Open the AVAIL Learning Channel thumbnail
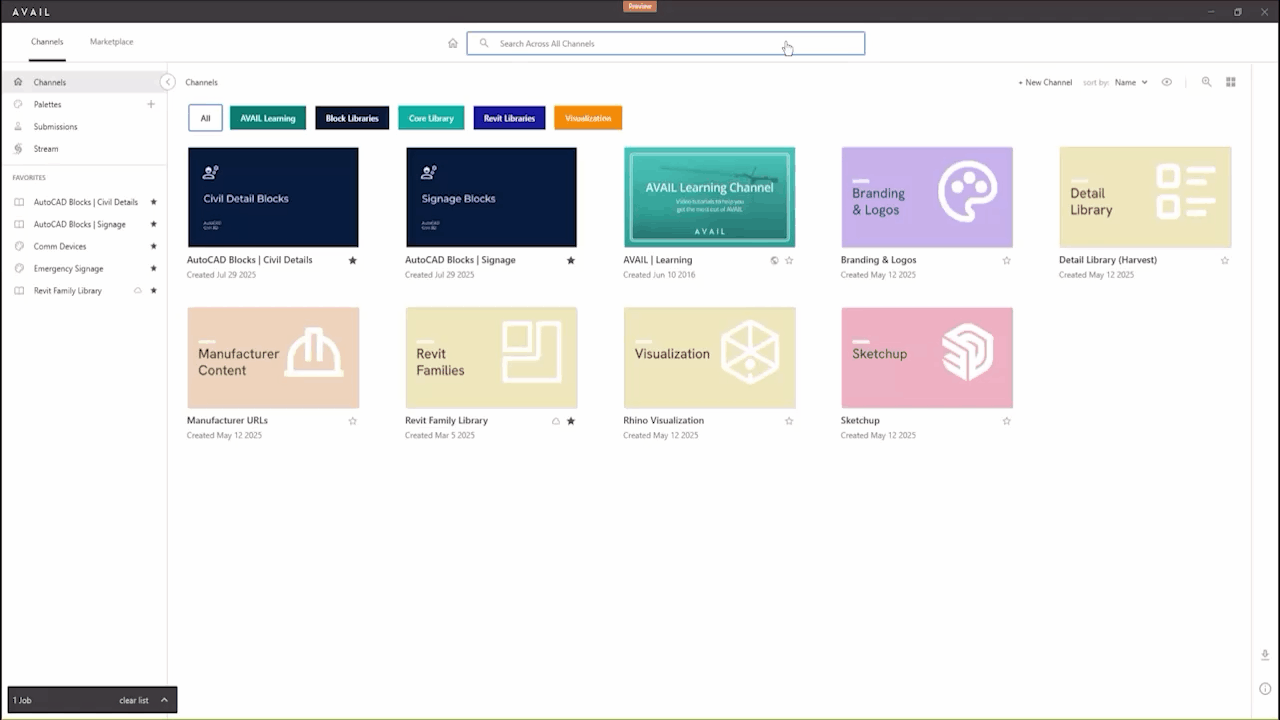1280x720 pixels. [x=709, y=197]
